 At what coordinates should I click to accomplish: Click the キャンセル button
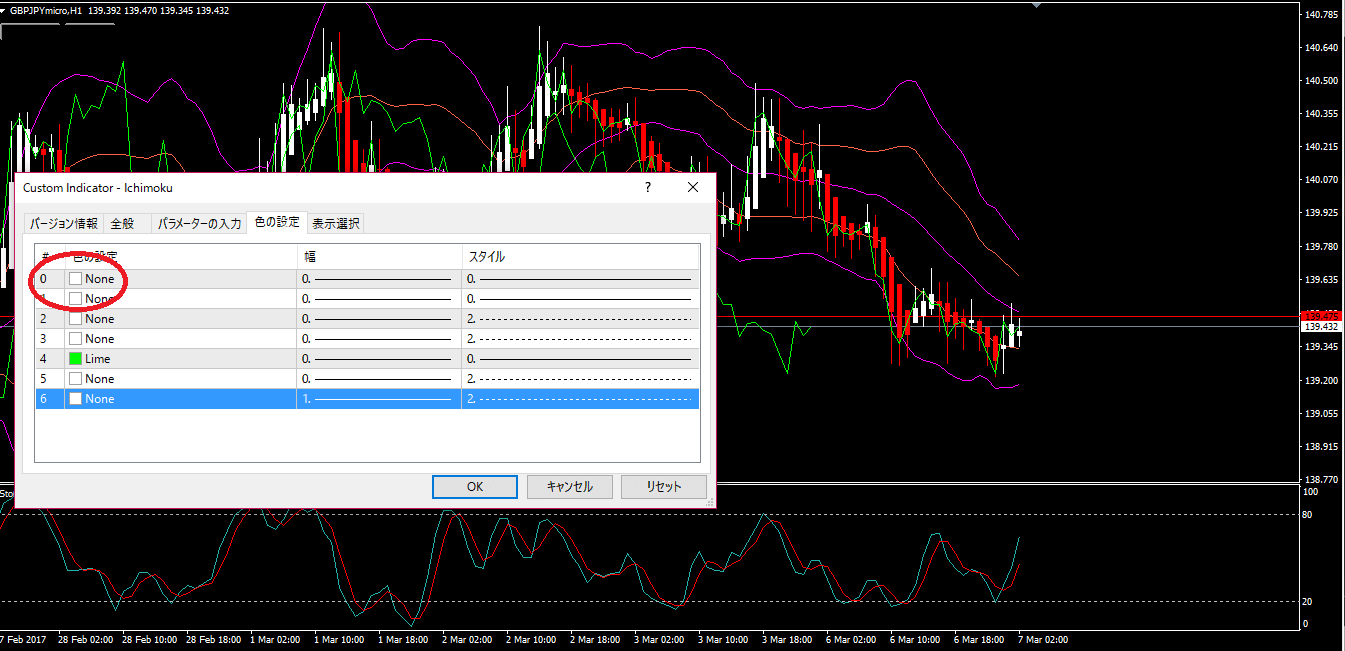tap(569, 487)
